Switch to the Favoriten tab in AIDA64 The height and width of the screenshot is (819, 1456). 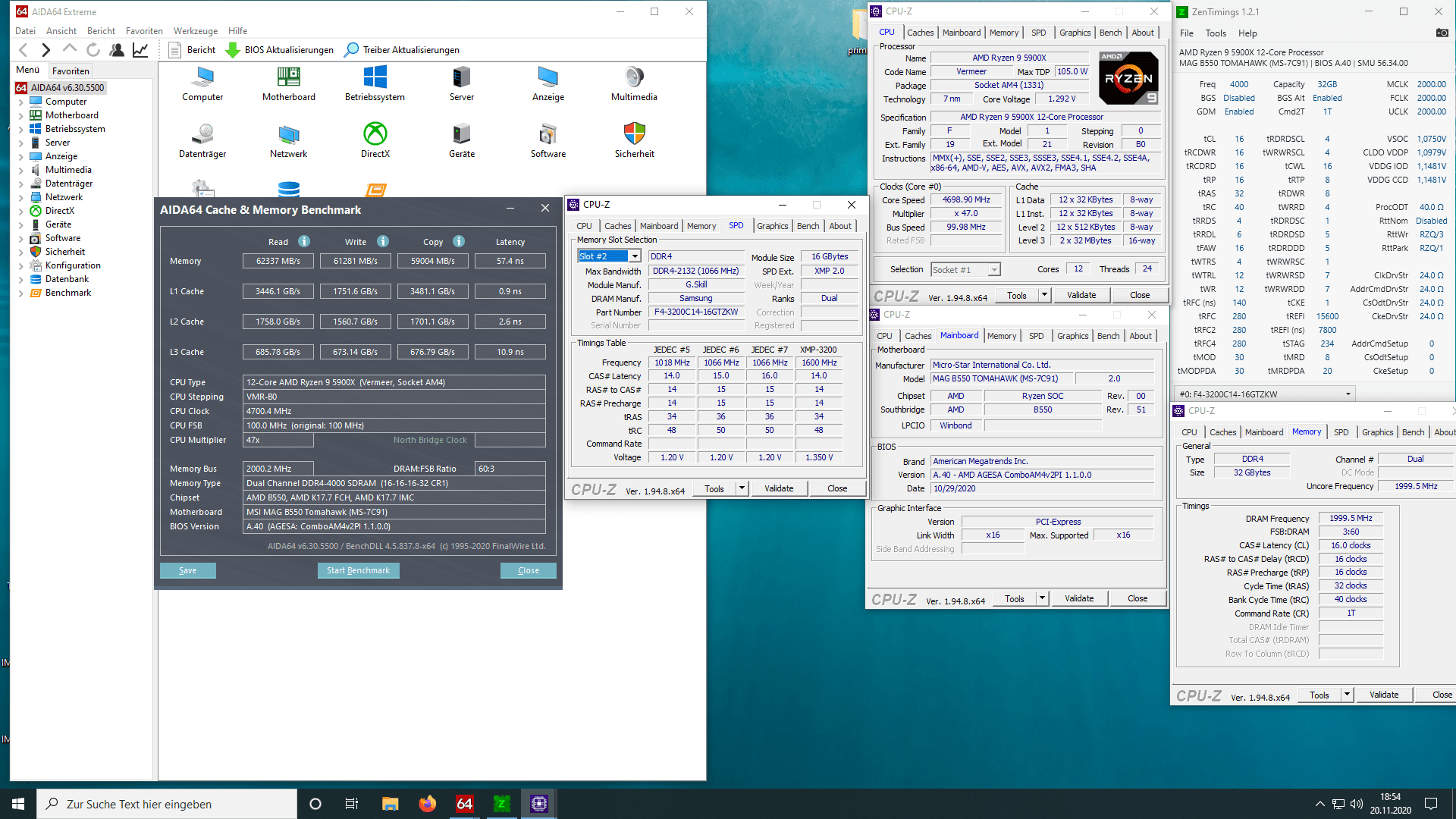pyautogui.click(x=71, y=71)
